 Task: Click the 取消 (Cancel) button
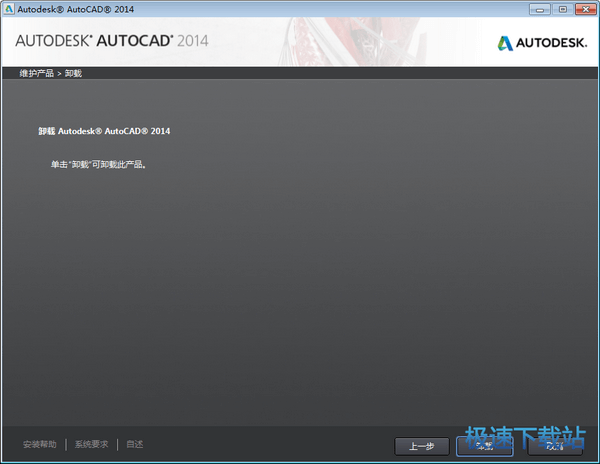pos(555,446)
